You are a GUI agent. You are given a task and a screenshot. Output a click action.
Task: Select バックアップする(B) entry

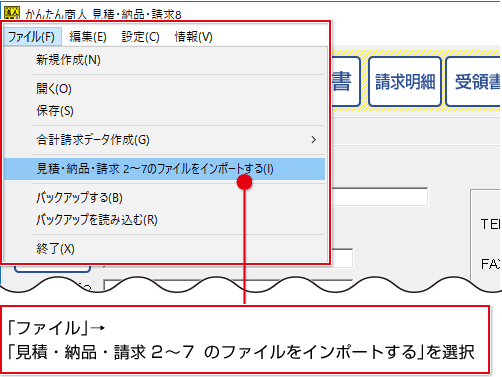tap(165, 198)
